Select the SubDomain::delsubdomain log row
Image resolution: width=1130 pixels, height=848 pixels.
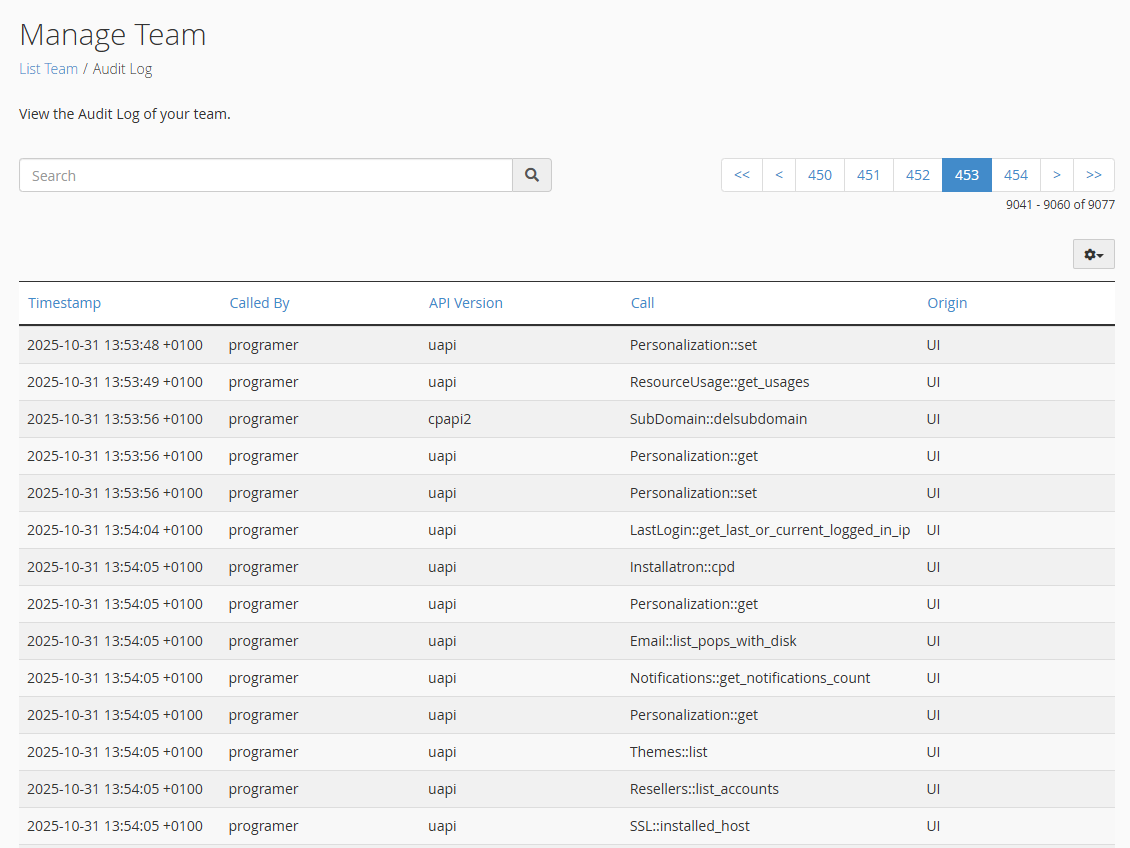[718, 419]
